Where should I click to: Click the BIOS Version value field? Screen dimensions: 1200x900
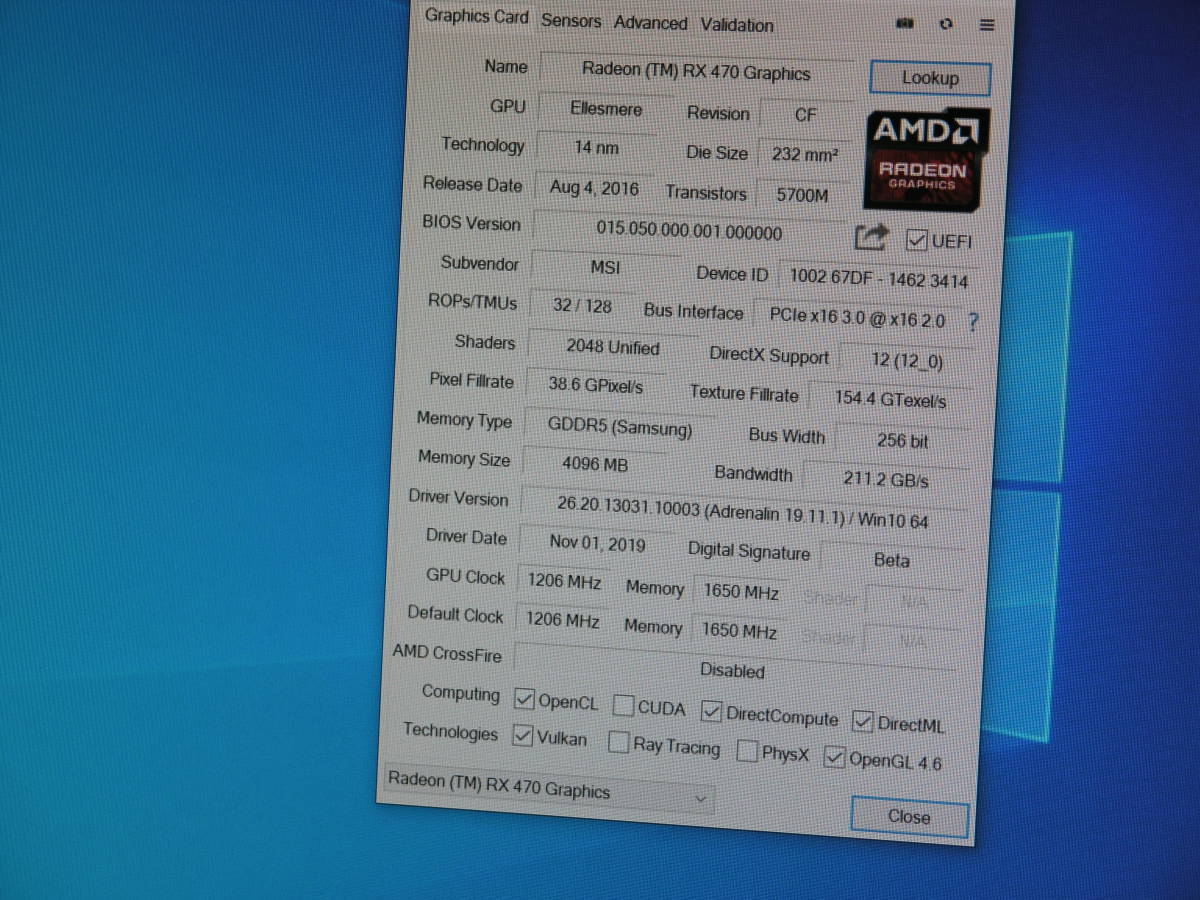(x=689, y=230)
